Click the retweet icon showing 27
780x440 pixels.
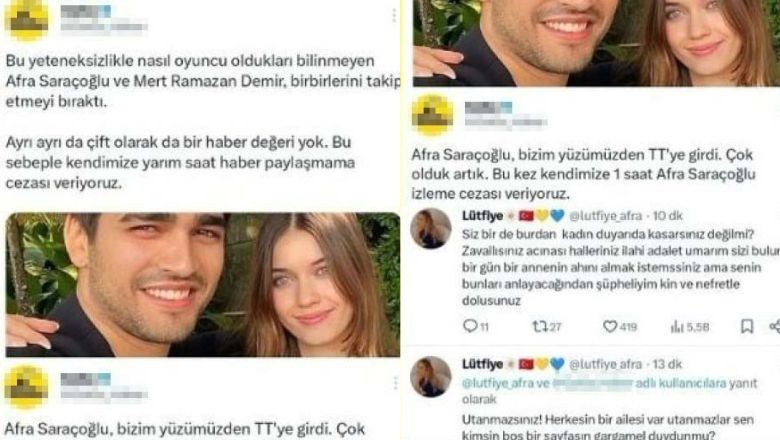coord(539,326)
